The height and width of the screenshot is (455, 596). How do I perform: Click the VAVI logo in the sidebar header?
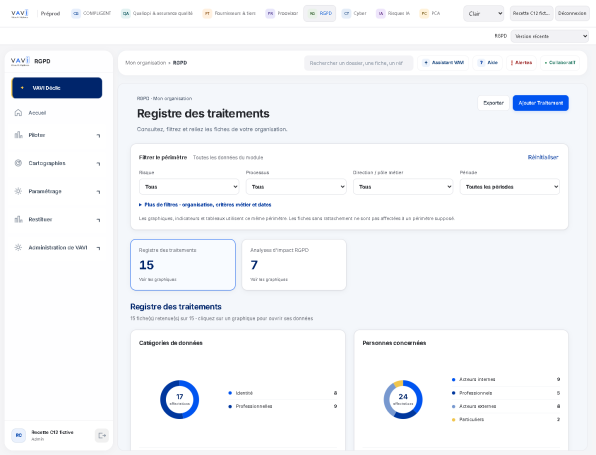click(20, 61)
